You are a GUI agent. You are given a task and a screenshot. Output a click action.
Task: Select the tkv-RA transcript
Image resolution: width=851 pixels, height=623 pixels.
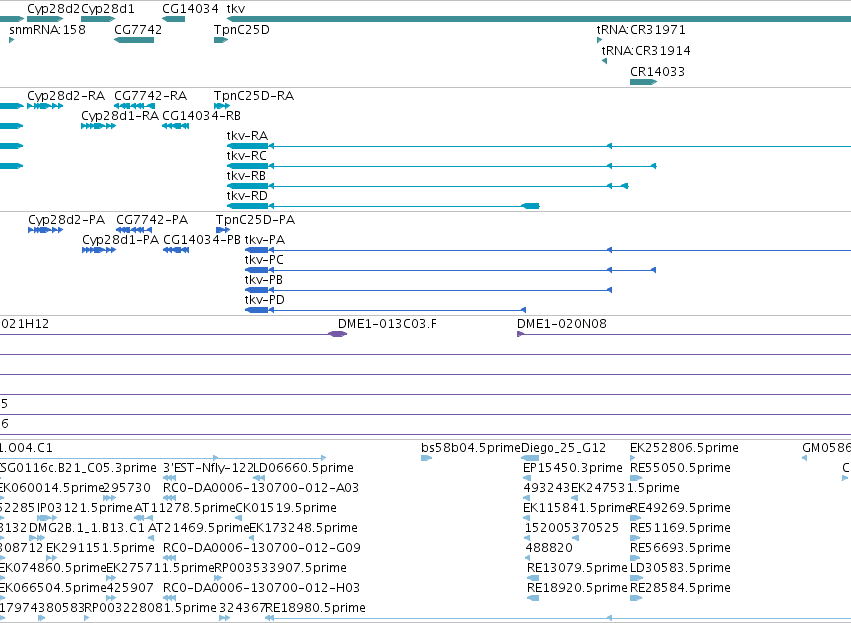[538, 146]
